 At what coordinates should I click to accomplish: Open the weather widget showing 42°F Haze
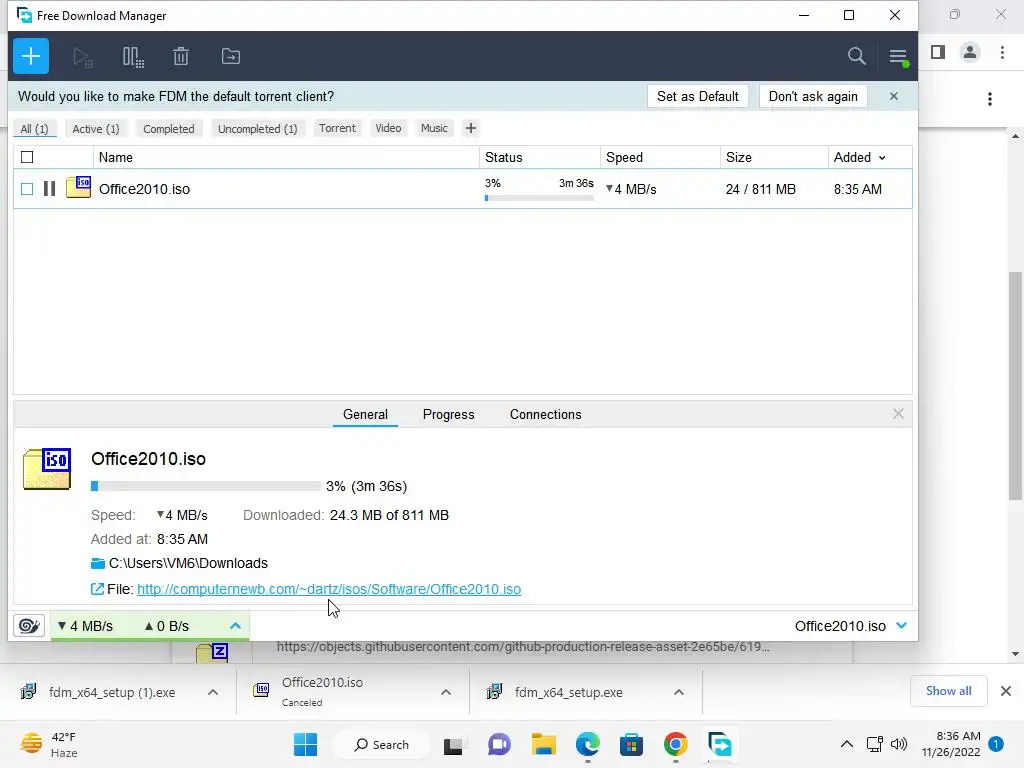tap(50, 744)
